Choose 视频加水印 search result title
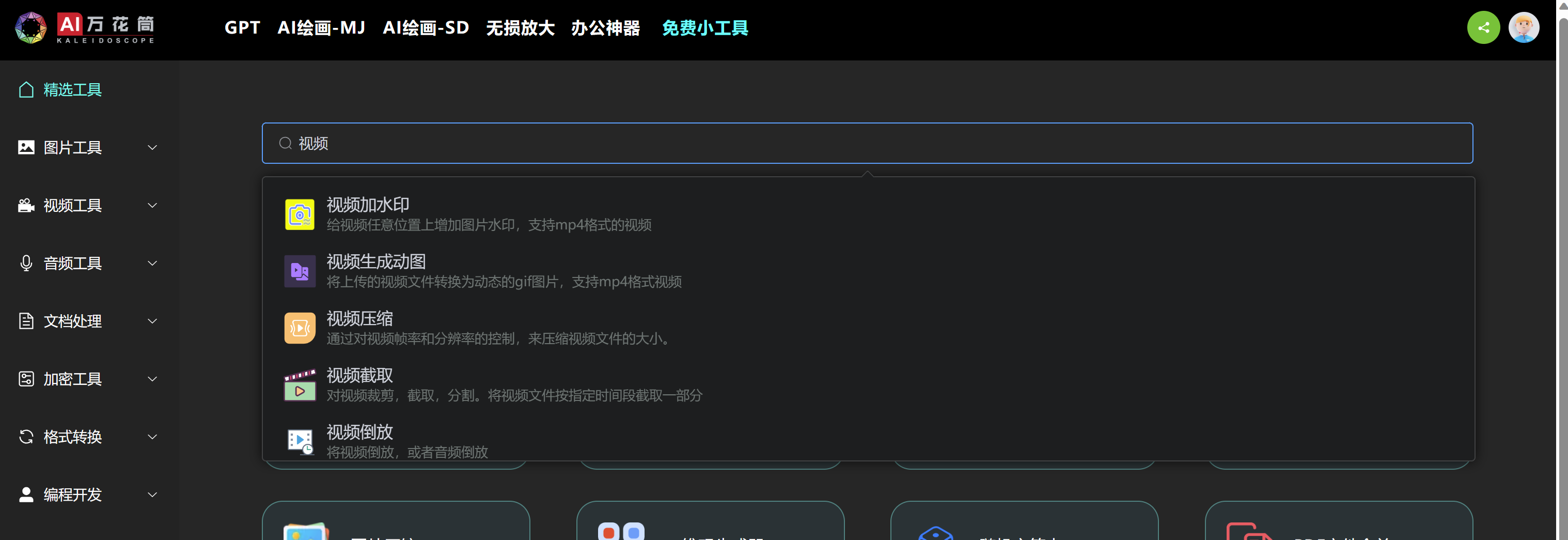Image resolution: width=1568 pixels, height=540 pixels. [x=368, y=205]
